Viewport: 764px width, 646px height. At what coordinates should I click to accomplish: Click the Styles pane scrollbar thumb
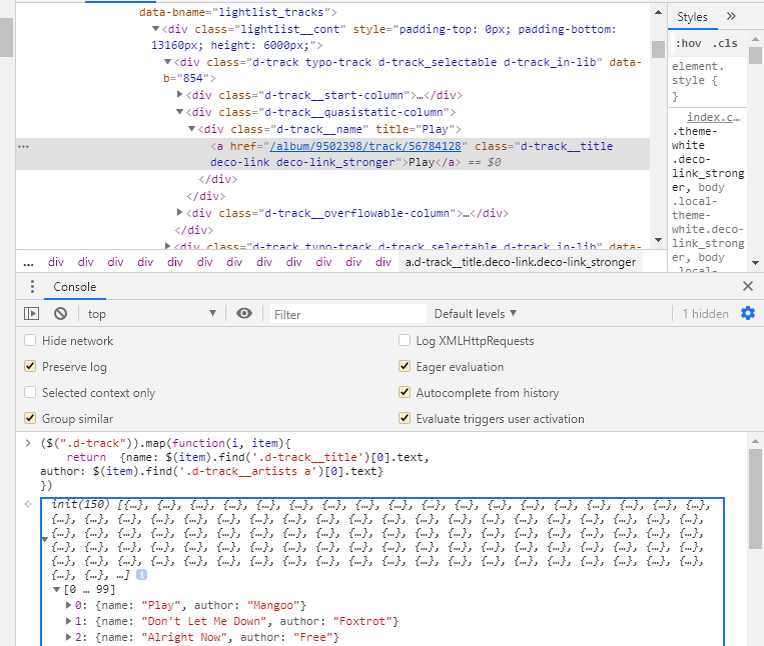point(755,55)
